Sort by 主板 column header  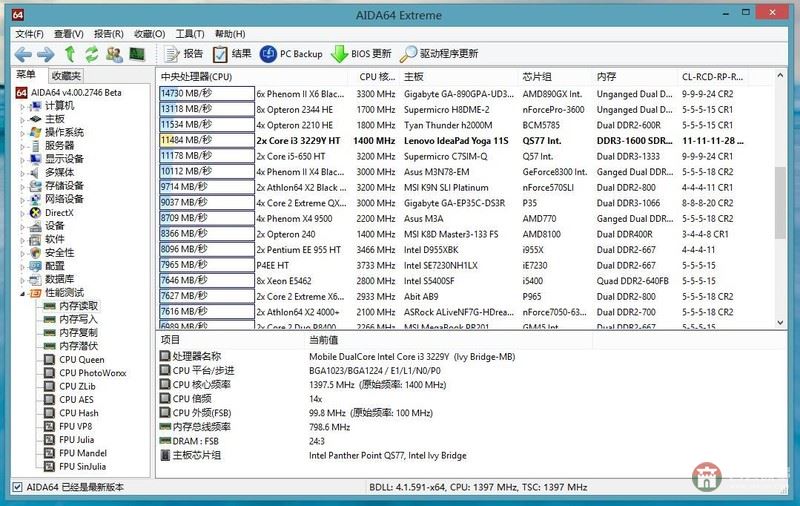point(459,77)
